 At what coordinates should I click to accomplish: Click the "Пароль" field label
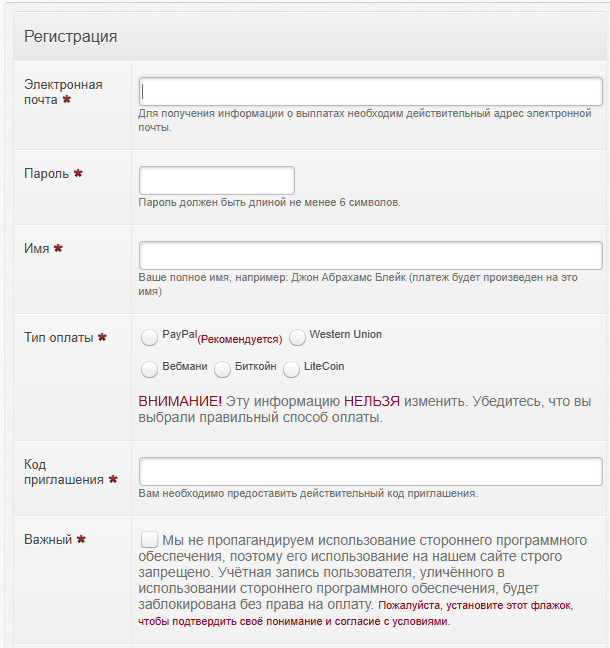click(x=47, y=173)
